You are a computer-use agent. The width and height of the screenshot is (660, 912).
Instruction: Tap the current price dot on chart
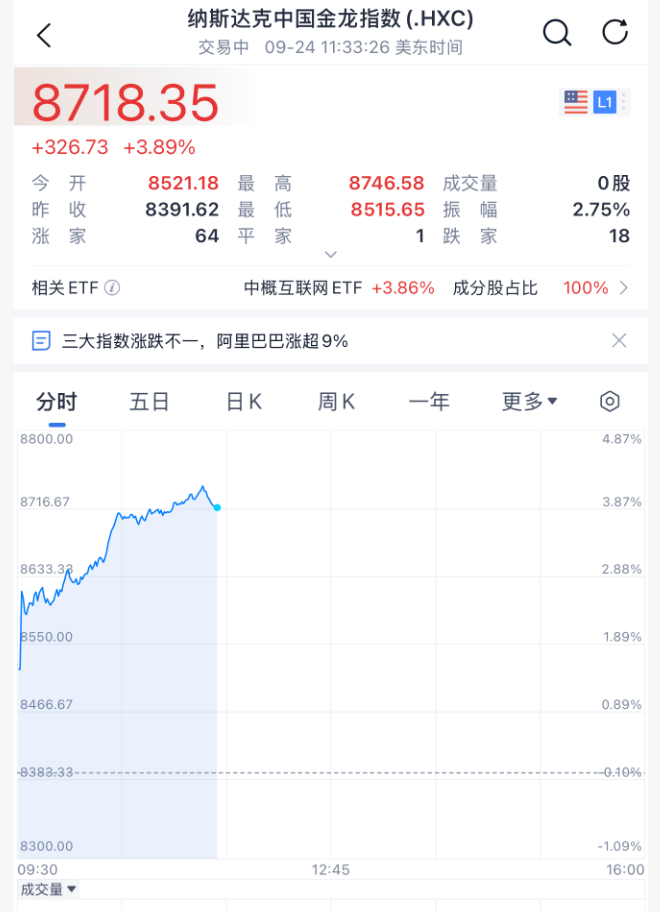[217, 508]
